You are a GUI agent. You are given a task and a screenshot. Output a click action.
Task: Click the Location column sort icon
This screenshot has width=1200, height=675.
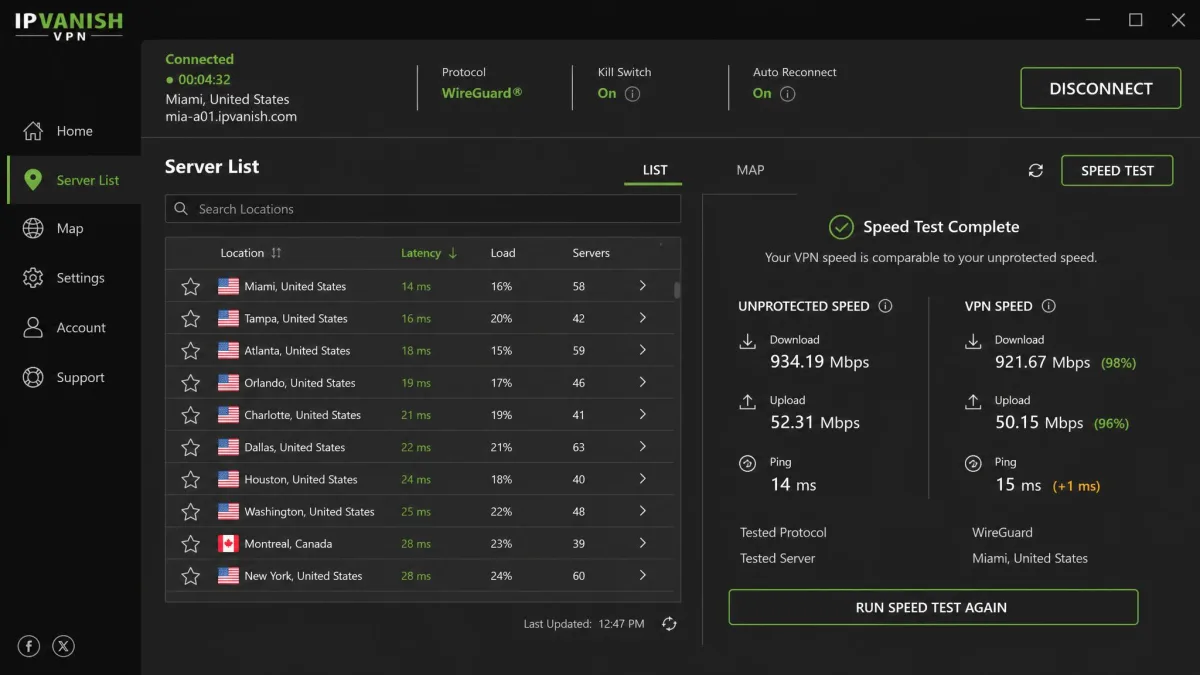pyautogui.click(x=277, y=253)
